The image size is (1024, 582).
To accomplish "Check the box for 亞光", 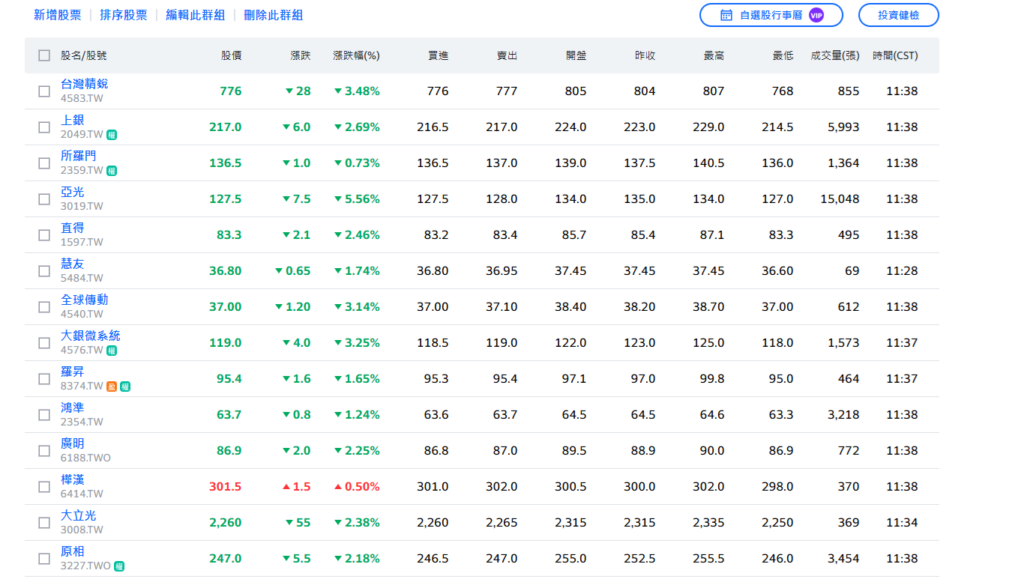I will click(x=44, y=199).
